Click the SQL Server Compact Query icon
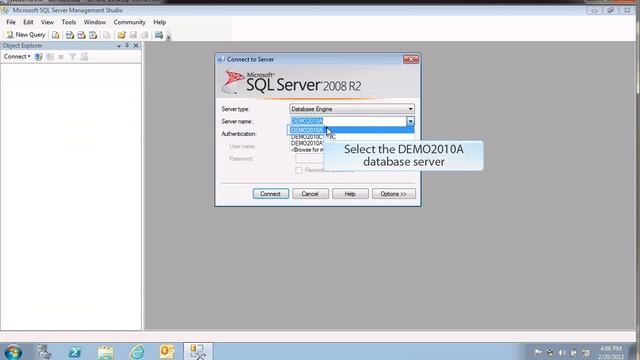 click(x=107, y=35)
